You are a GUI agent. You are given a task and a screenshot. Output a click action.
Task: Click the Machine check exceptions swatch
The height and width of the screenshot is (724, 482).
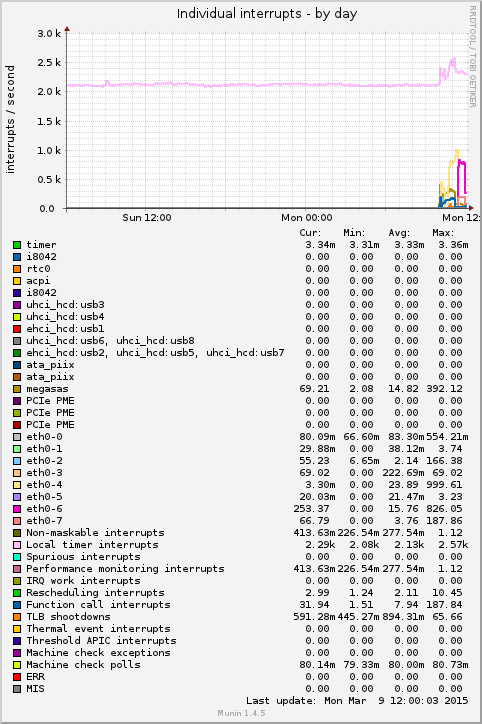point(17,653)
